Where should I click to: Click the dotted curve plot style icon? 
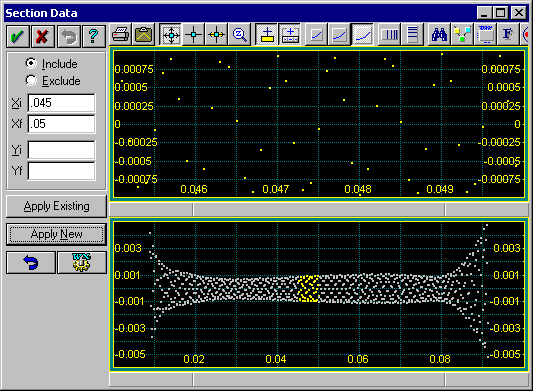(362, 34)
